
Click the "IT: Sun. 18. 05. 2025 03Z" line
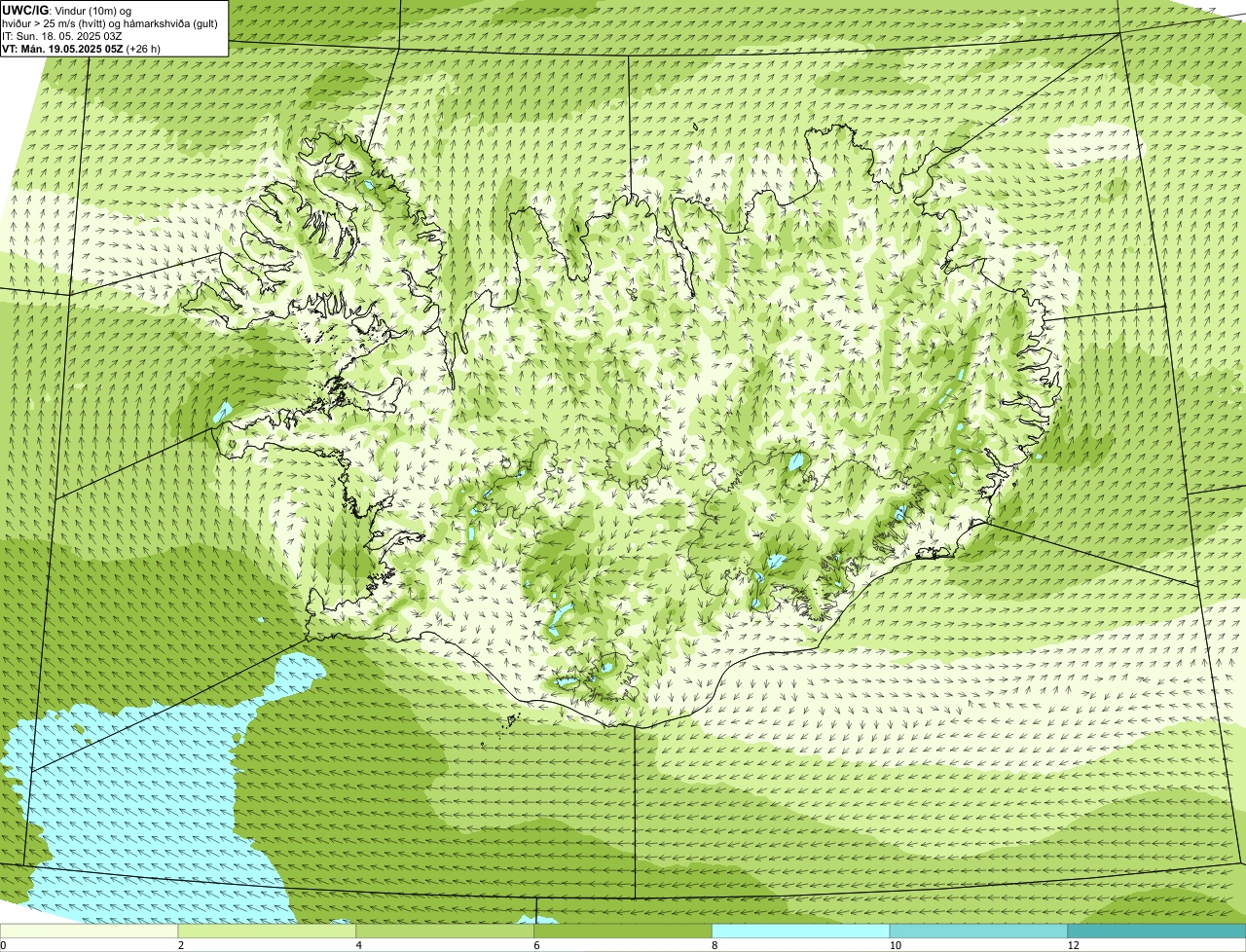60,36
